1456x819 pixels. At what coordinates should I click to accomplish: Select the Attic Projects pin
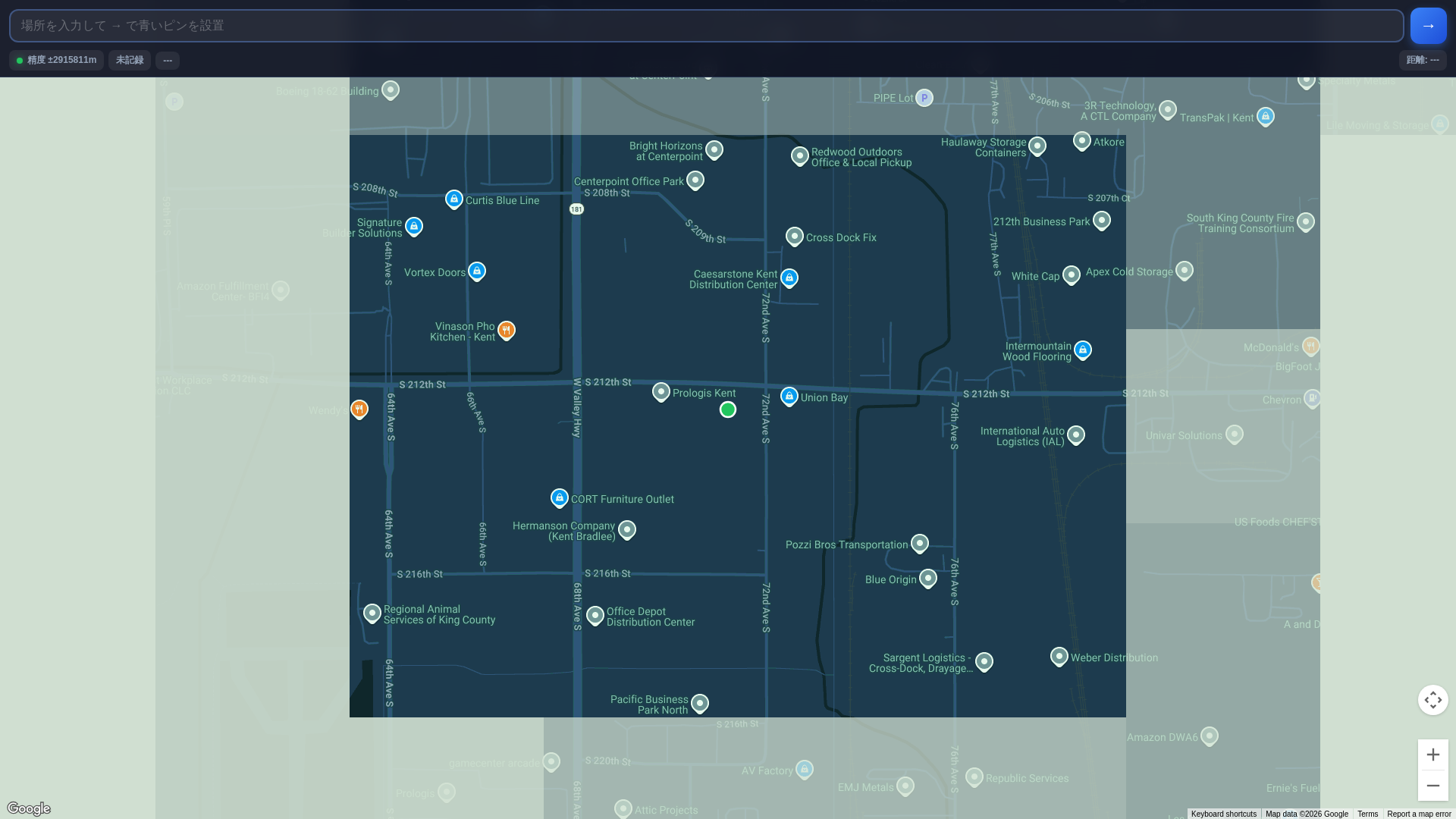pos(623,808)
